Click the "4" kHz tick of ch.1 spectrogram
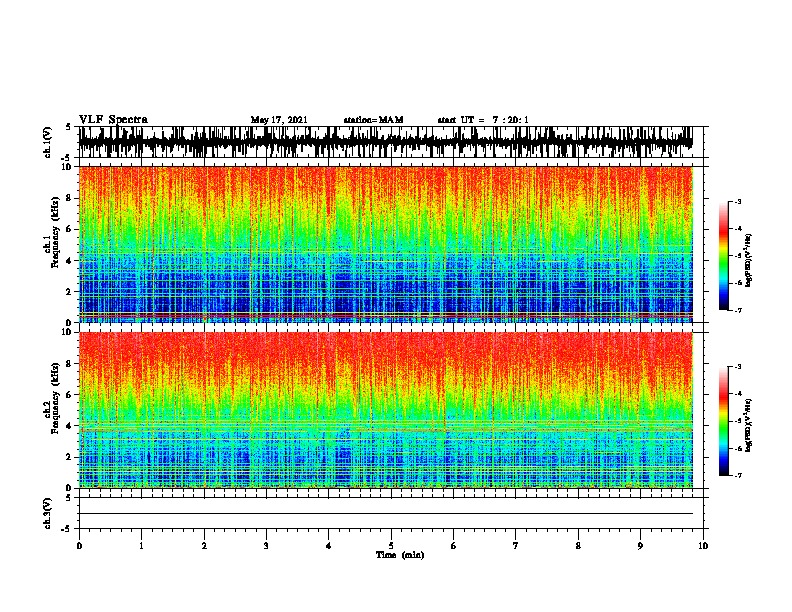The height and width of the screenshot is (612, 792). tap(70, 261)
